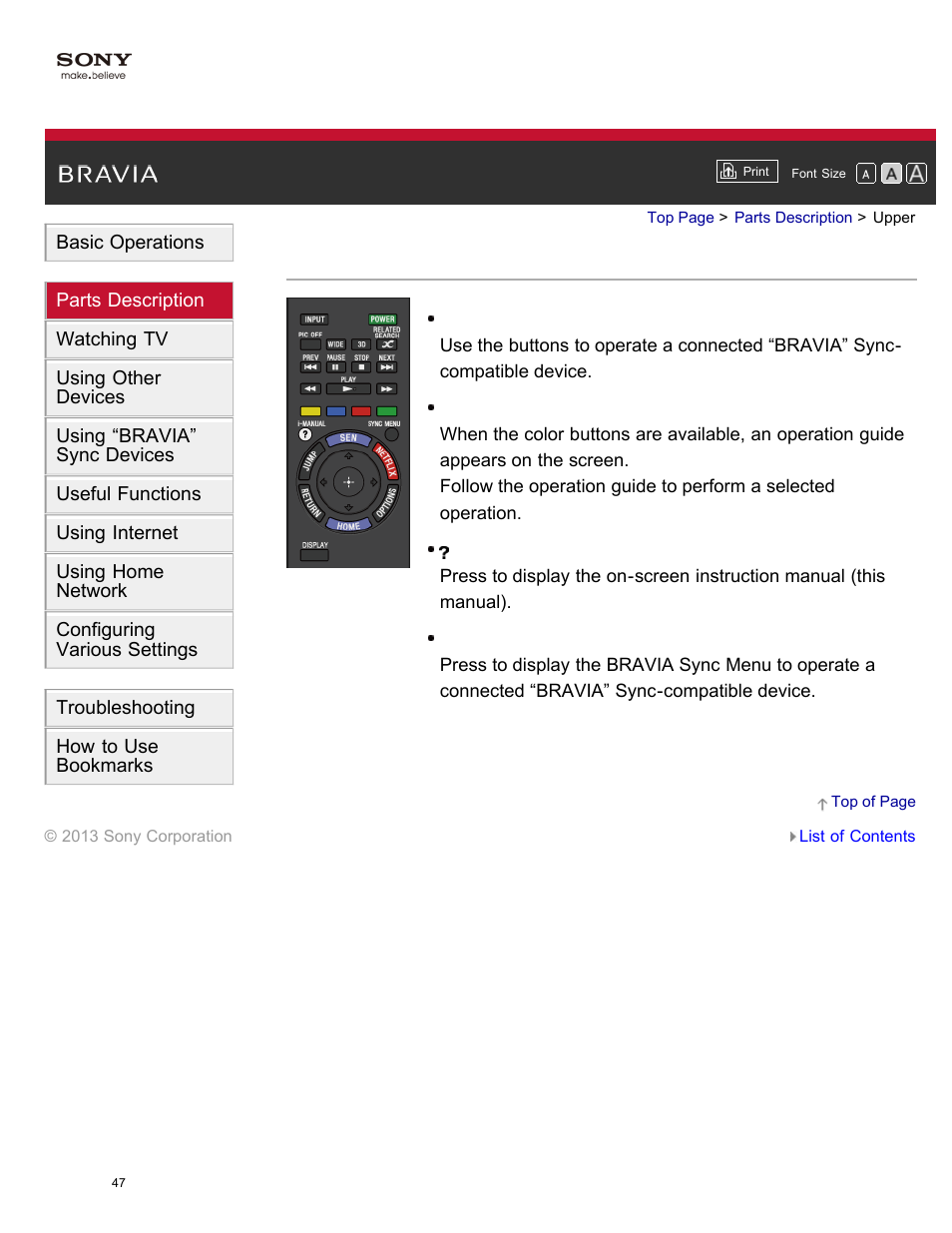Click the SEN button on the remote

(x=348, y=438)
